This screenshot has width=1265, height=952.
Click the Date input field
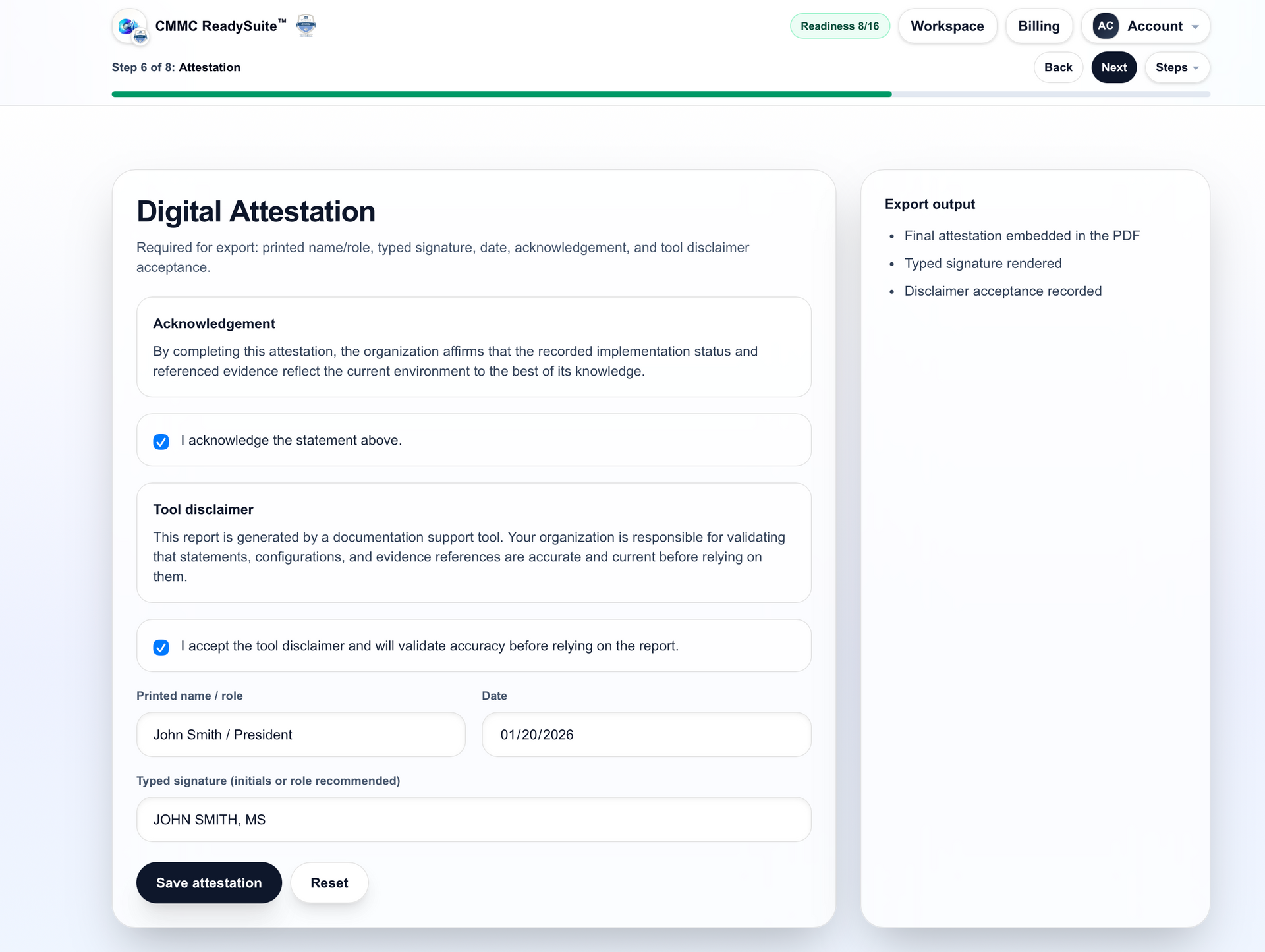(x=646, y=735)
